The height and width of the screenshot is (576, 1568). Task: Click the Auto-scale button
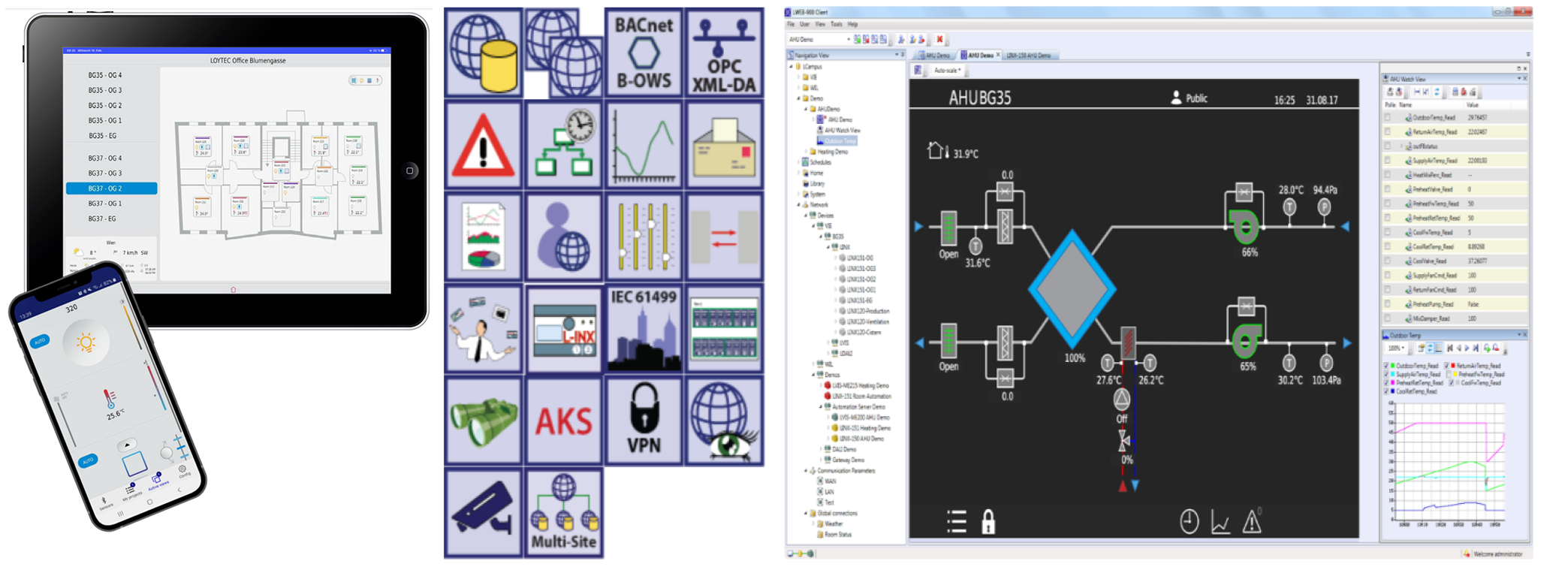tap(946, 71)
